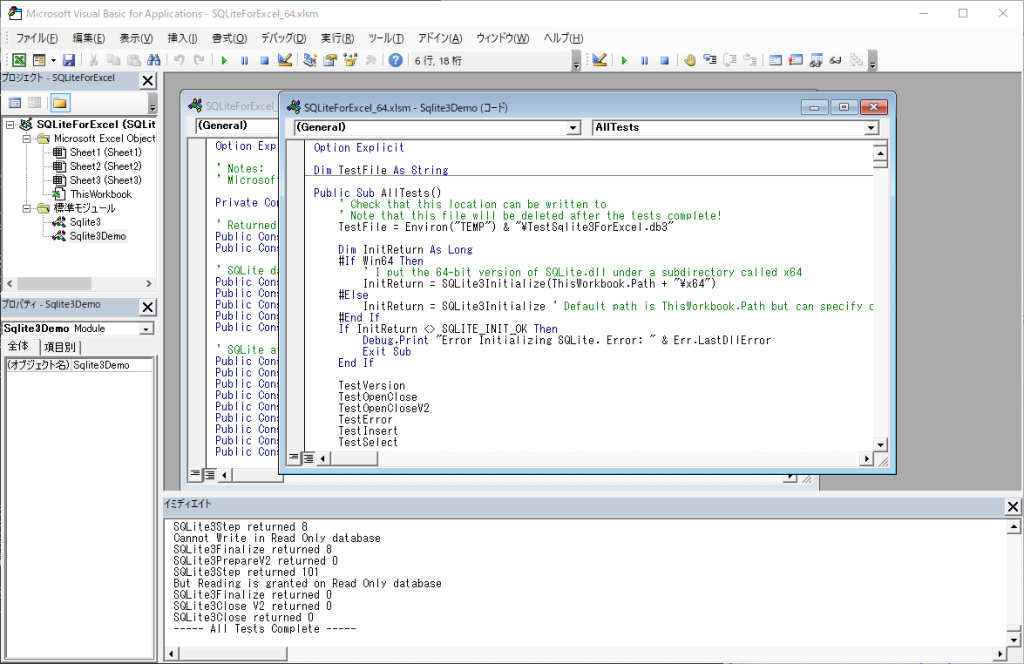Toggle Design Mode on the Standard toolbar
1024x664 pixels.
(x=285, y=61)
